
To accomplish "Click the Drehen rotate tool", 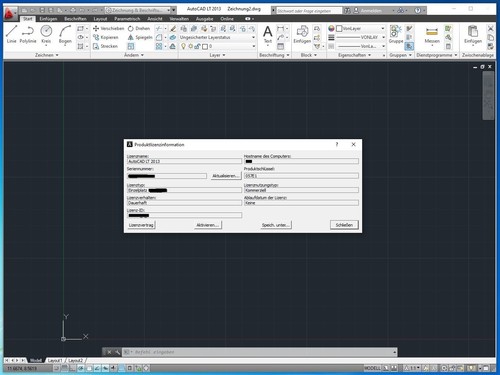I will tap(139, 28).
